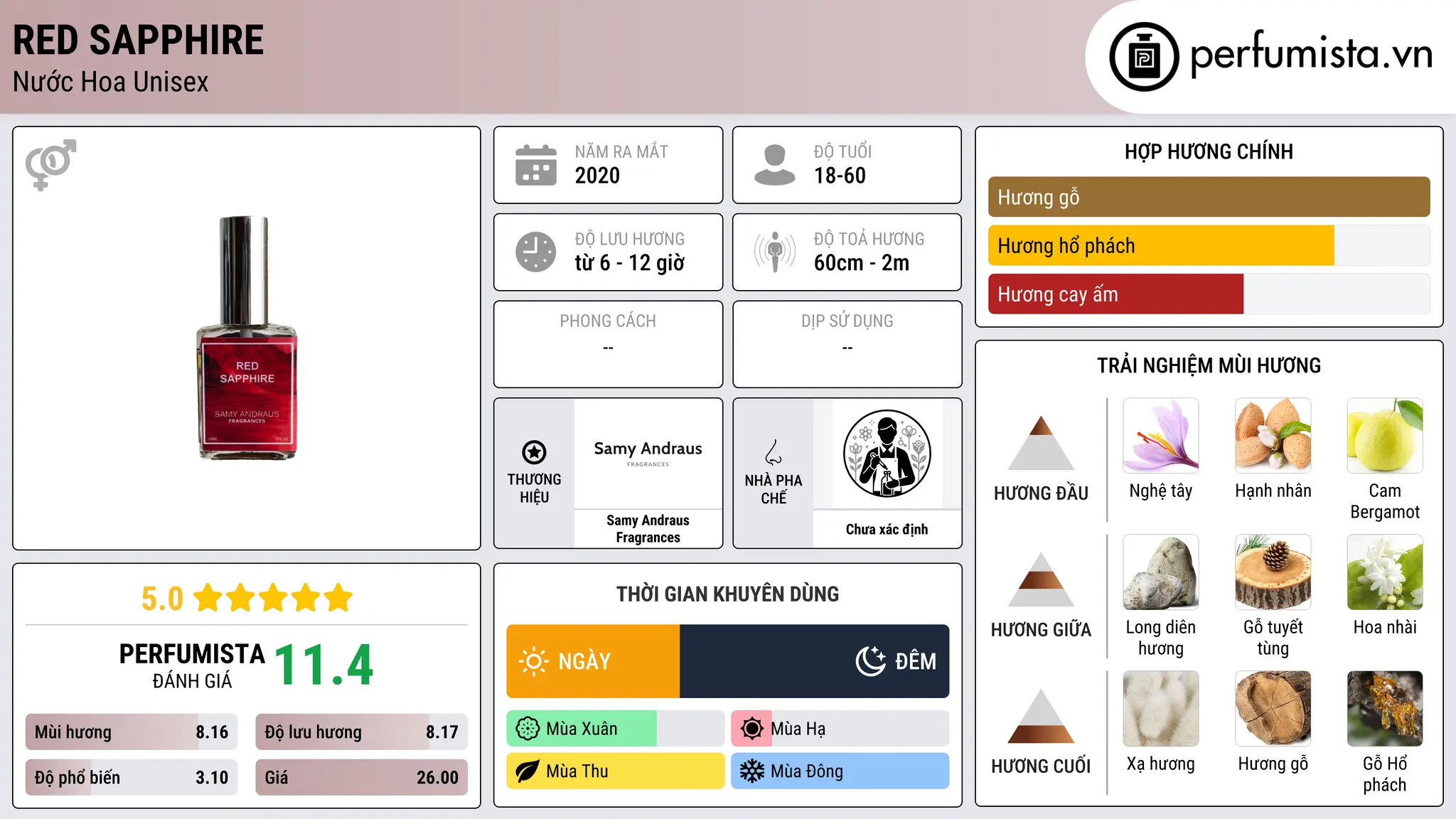Viewport: 1456px width, 819px height.
Task: Click the Hương giữa pyramid icon
Action: click(x=1041, y=579)
